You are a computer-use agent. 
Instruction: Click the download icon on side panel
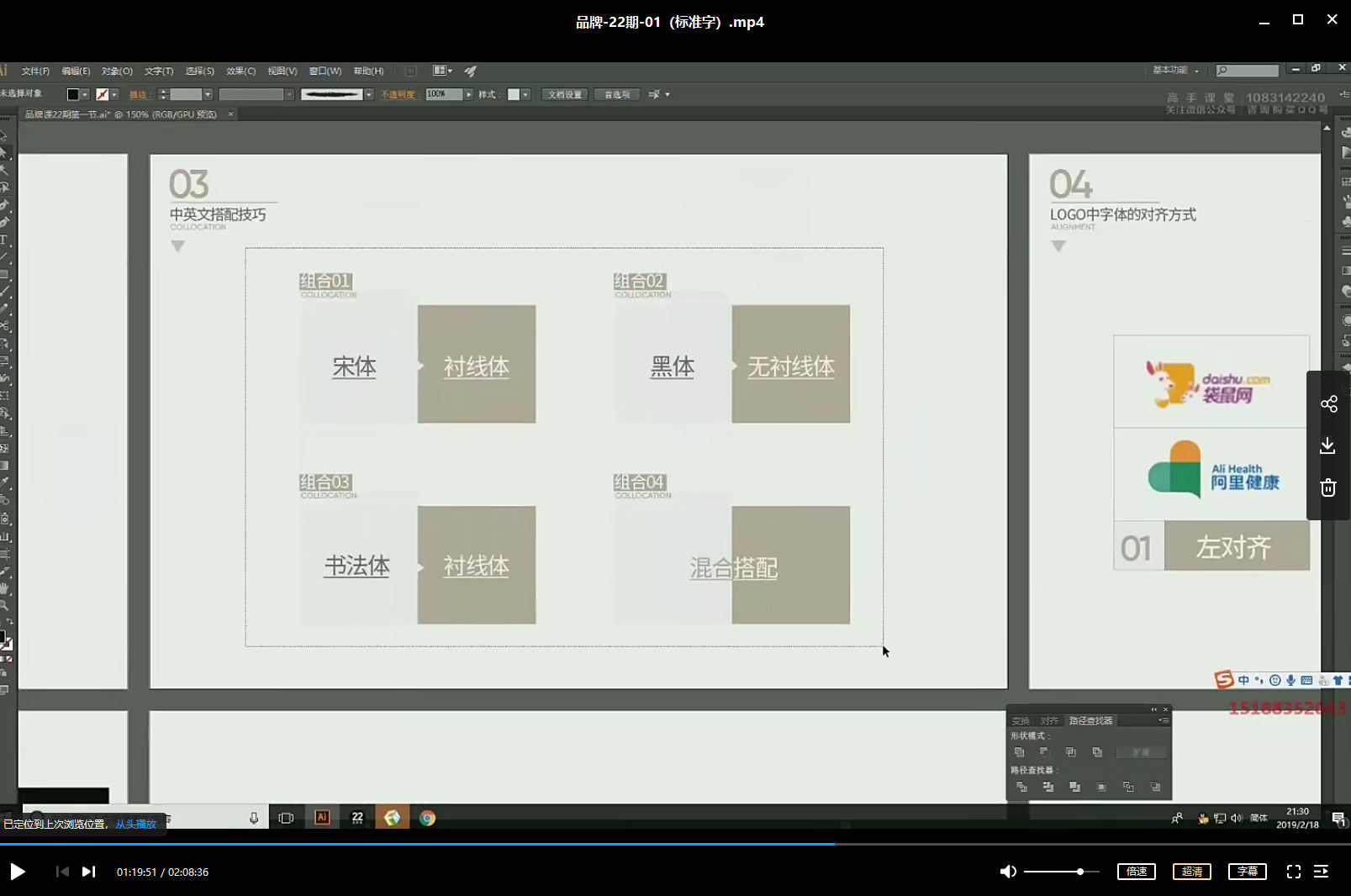click(1328, 445)
